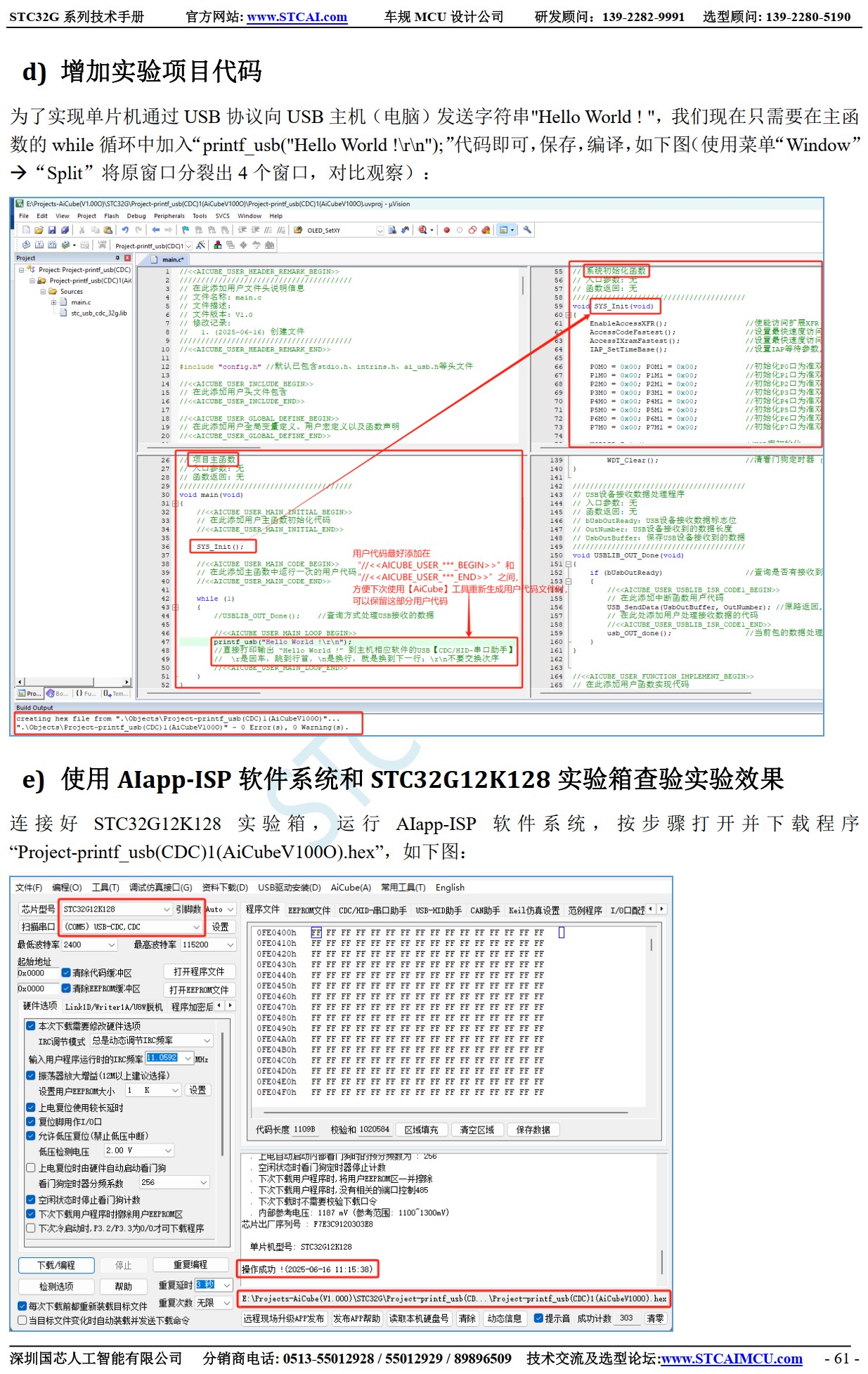Toggle 振荡器放大增益 checkbox
Viewport: 868px width, 1374px height.
pos(32,1075)
